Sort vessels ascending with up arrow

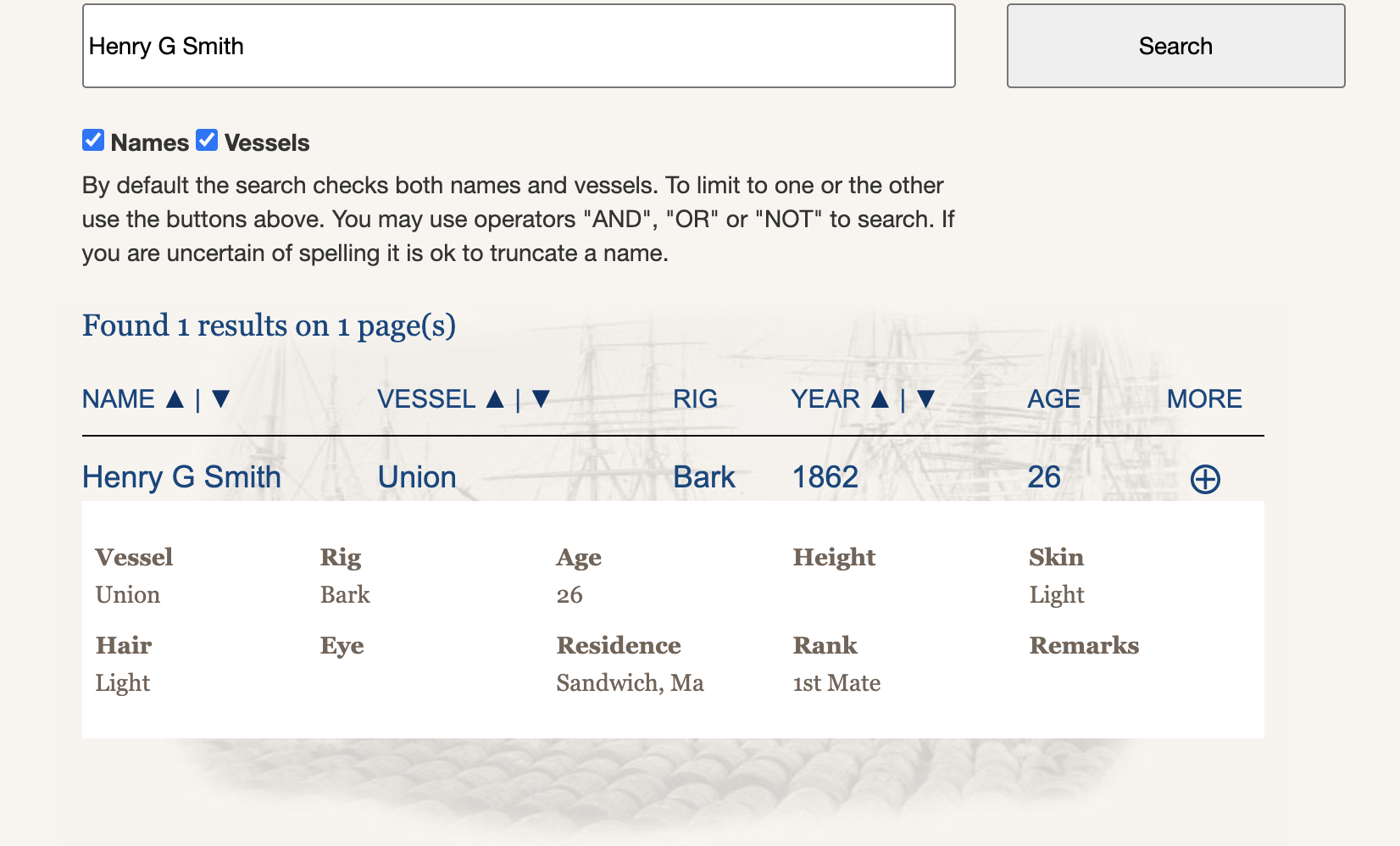coord(496,398)
